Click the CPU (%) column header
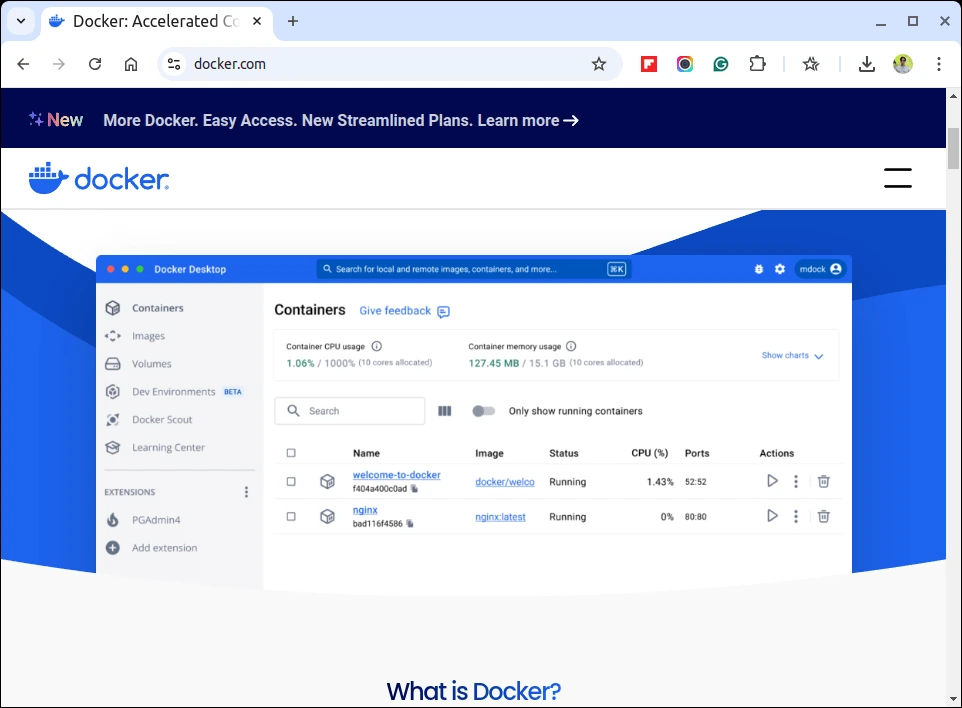Screen dimensions: 962x708 pyautogui.click(x=650, y=453)
